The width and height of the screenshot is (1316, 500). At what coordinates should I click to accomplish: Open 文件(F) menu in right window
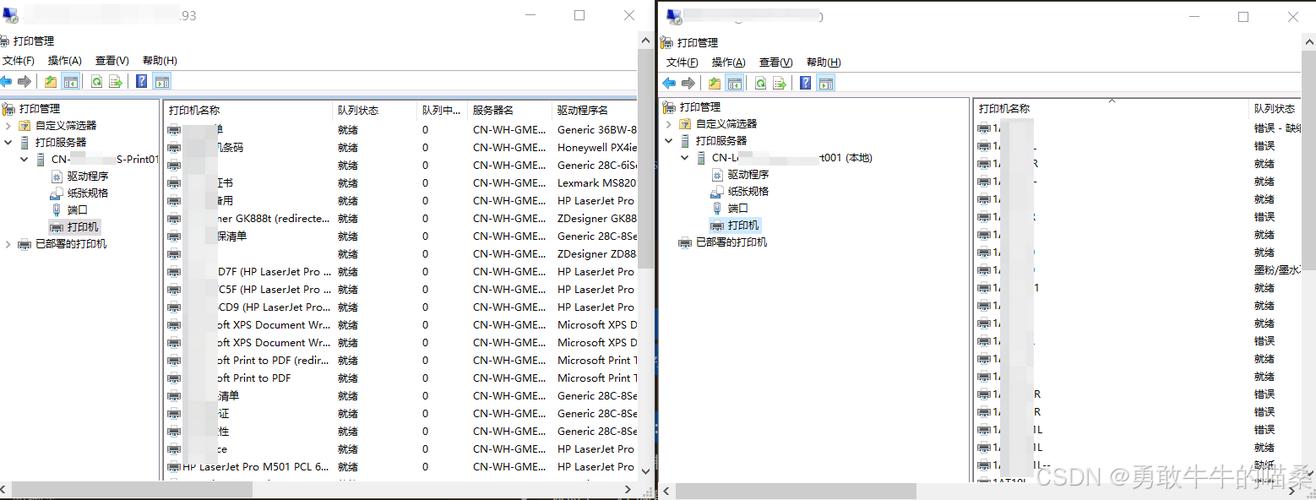(x=682, y=62)
